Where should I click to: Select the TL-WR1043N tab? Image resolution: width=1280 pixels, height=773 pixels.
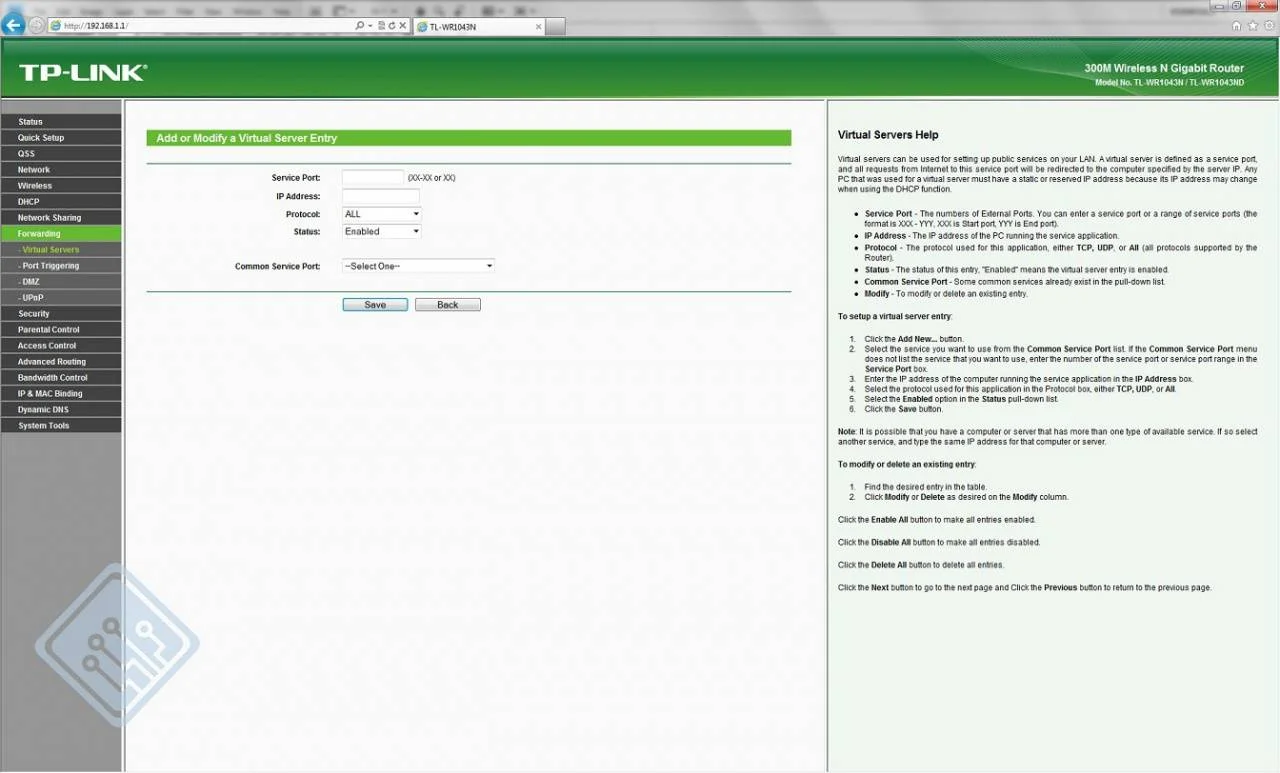coord(479,26)
